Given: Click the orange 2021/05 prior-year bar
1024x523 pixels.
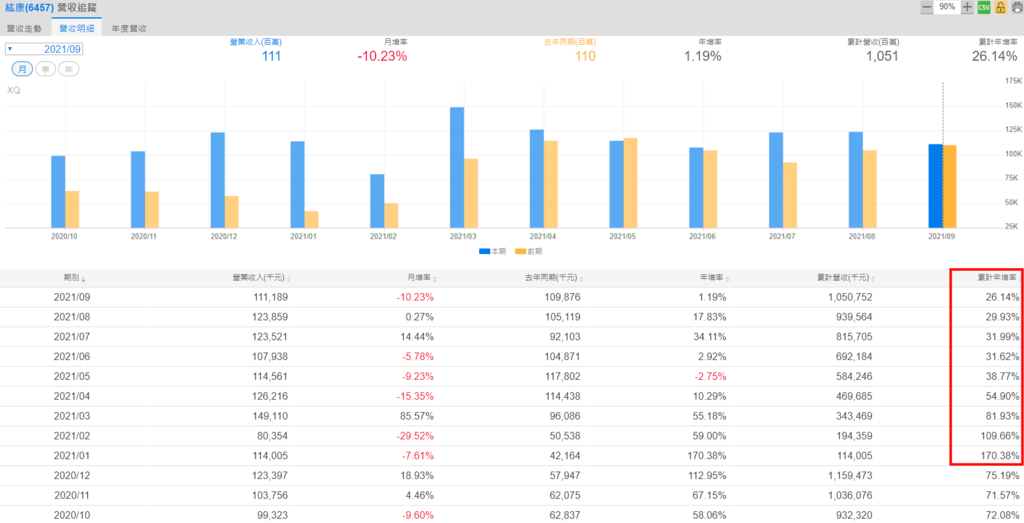Looking at the screenshot, I should [630, 183].
